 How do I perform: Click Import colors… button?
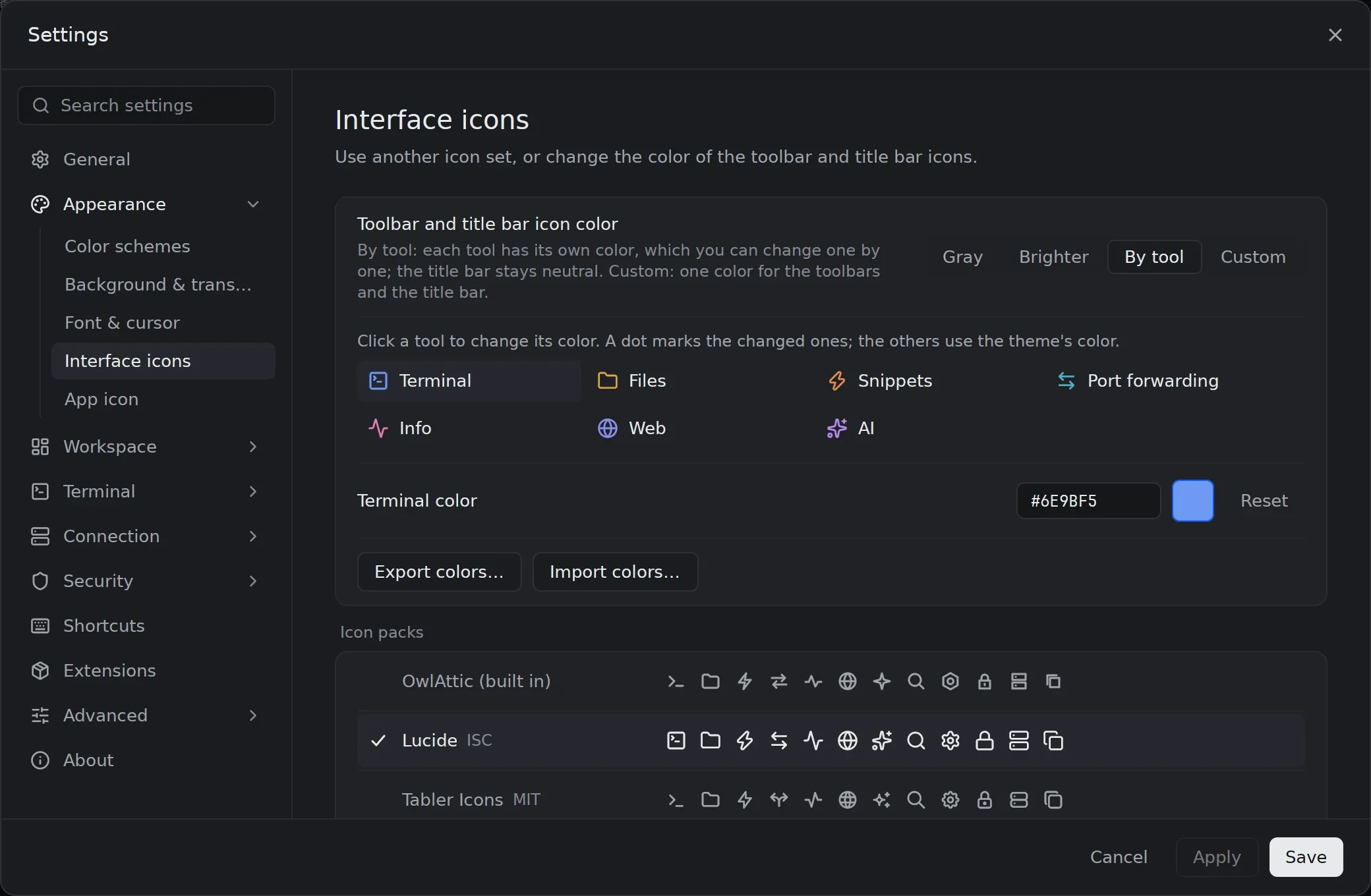tap(615, 572)
